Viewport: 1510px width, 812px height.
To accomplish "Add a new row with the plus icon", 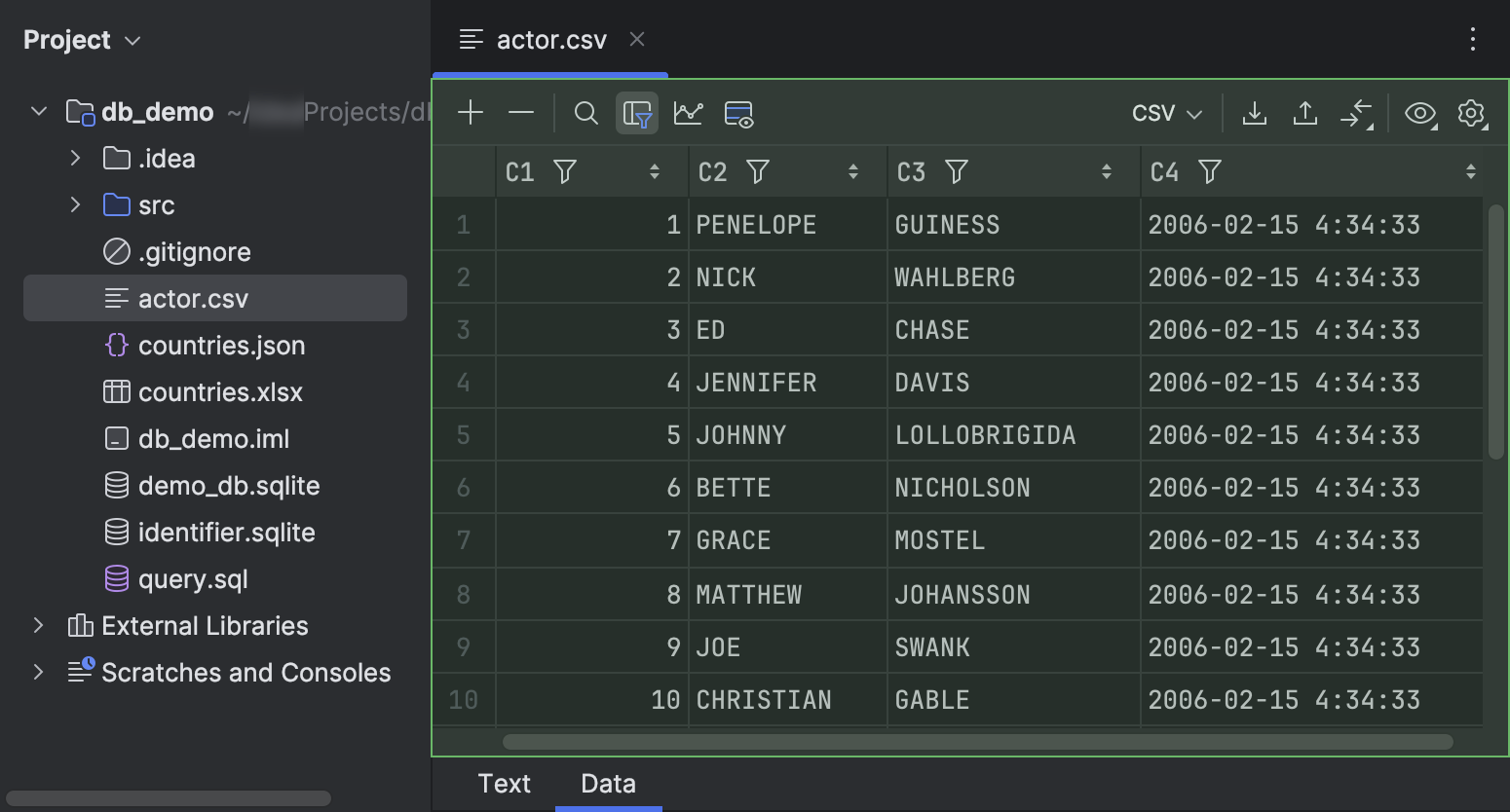I will tap(471, 113).
